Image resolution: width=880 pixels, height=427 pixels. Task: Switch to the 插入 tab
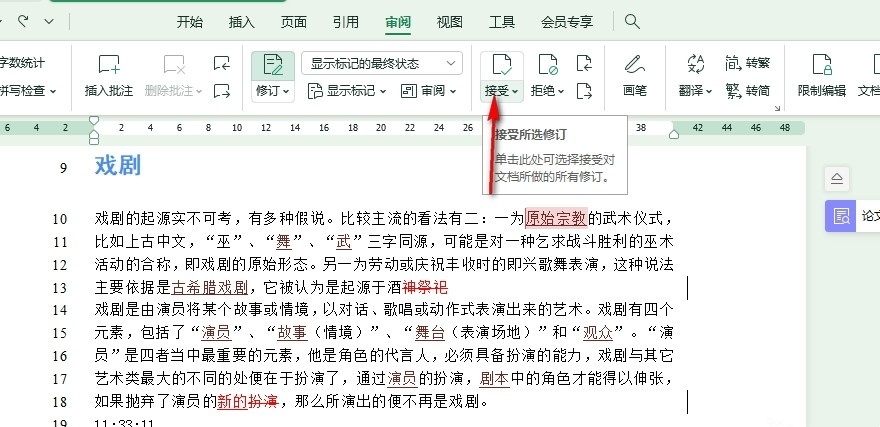pyautogui.click(x=242, y=22)
